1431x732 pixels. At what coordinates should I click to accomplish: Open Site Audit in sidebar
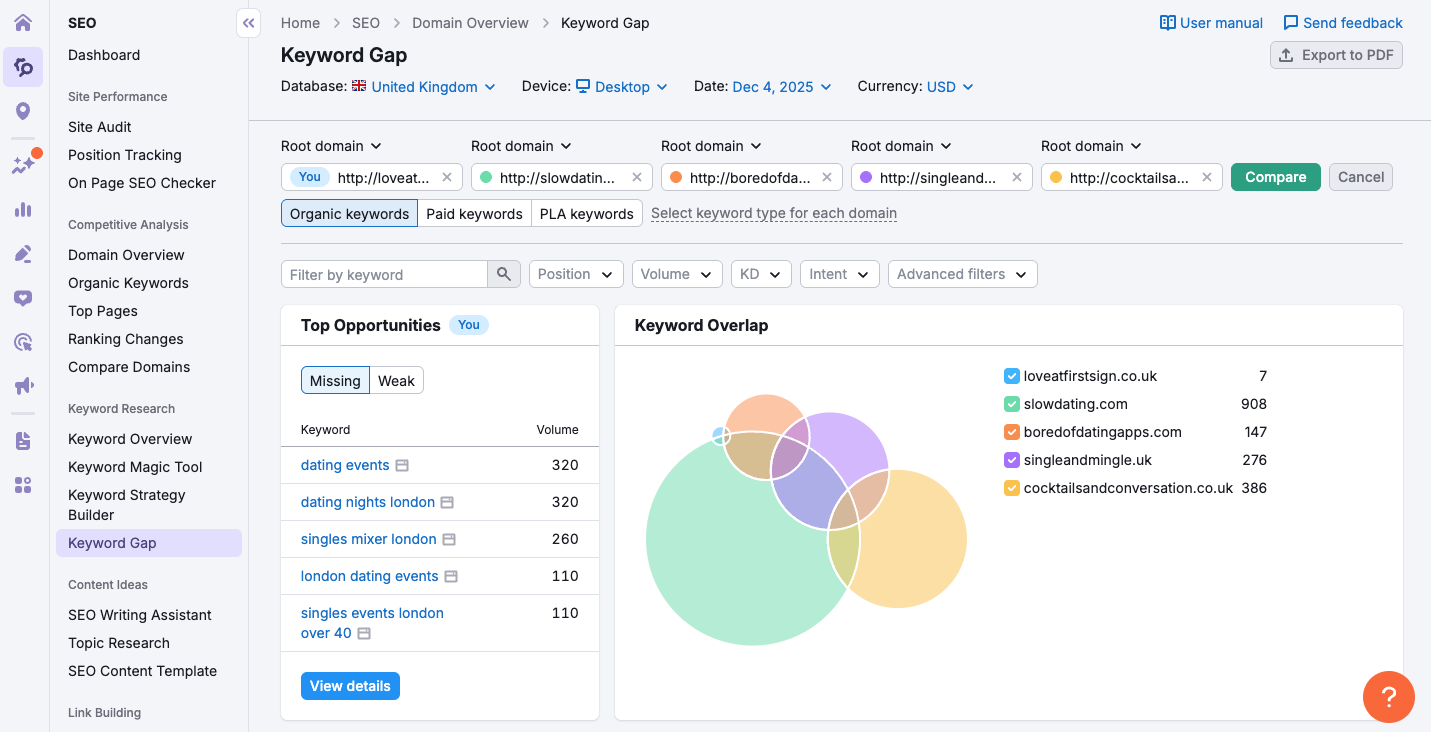[x=100, y=127]
